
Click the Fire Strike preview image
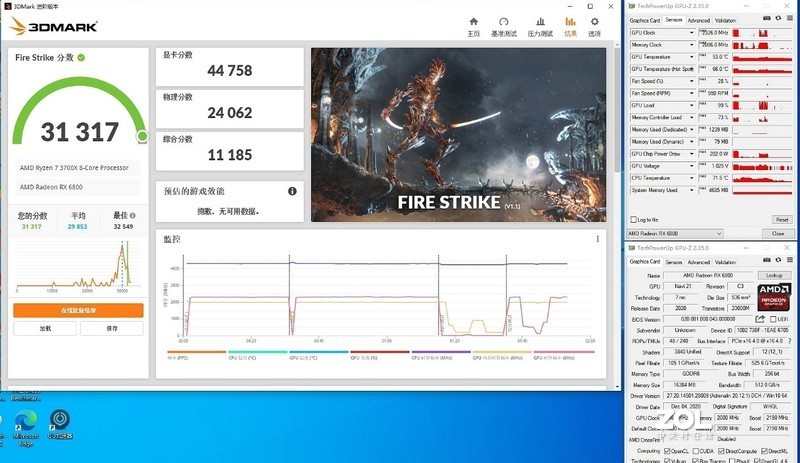[459, 135]
